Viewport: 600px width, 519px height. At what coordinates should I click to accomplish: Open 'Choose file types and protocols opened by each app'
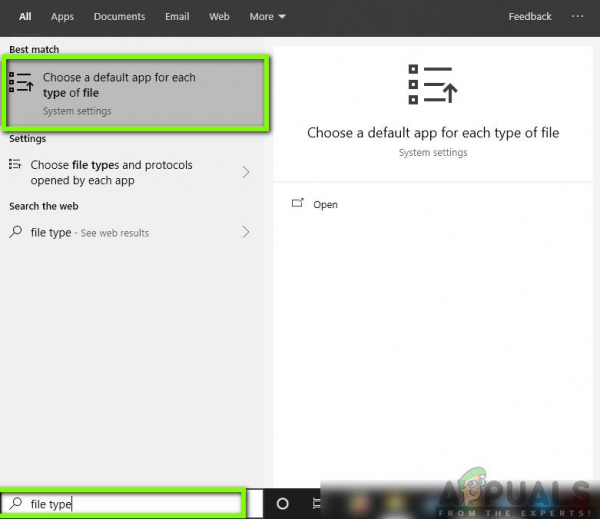pos(130,173)
